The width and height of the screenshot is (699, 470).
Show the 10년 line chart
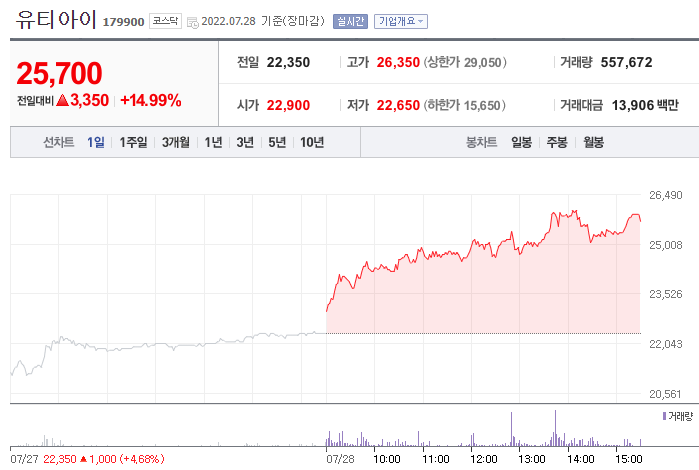312,142
